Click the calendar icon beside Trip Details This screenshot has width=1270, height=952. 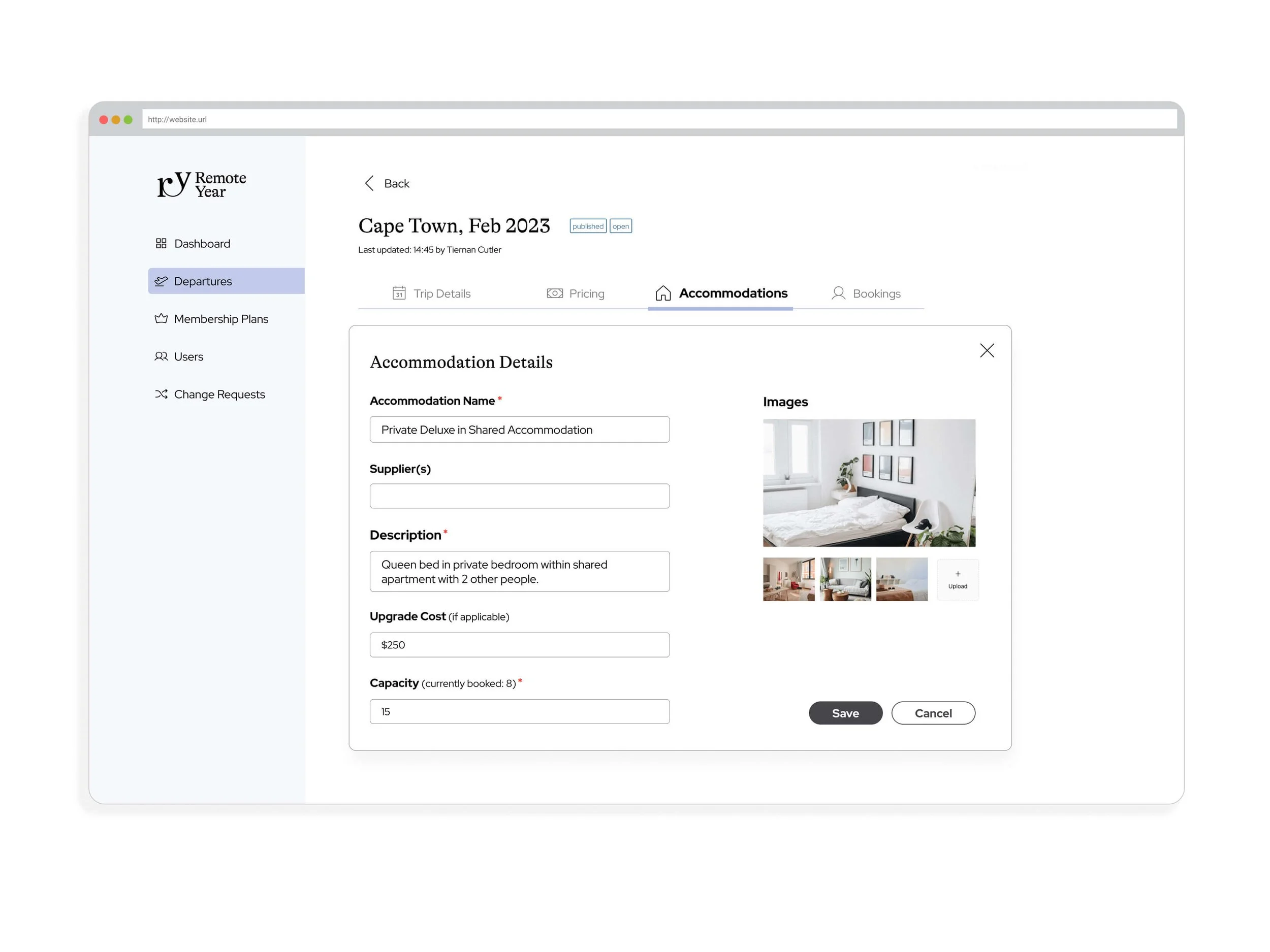399,293
